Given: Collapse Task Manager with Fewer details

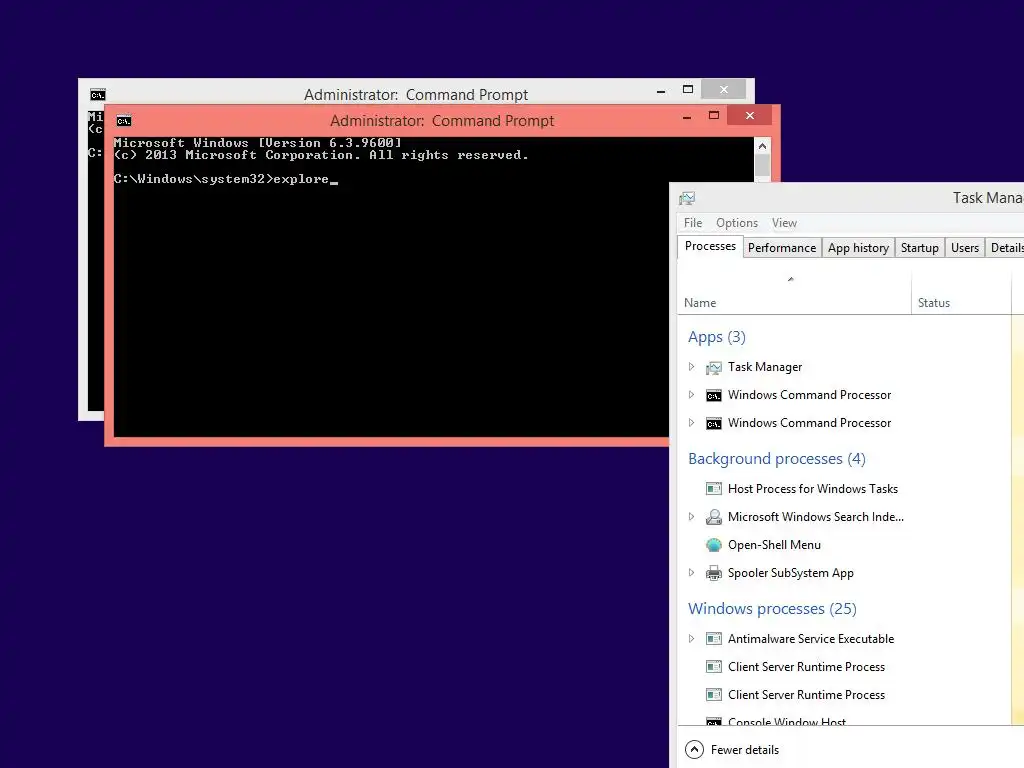Looking at the screenshot, I should coord(732,750).
